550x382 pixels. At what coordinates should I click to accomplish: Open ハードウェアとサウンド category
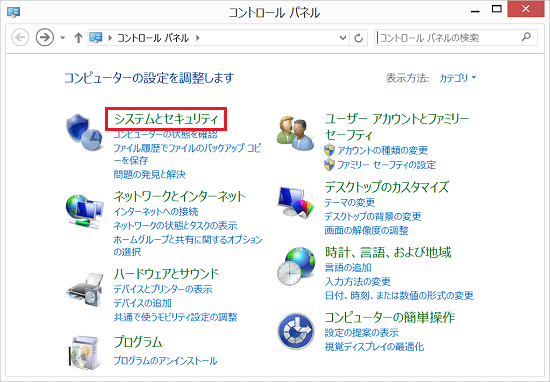[x=166, y=274]
